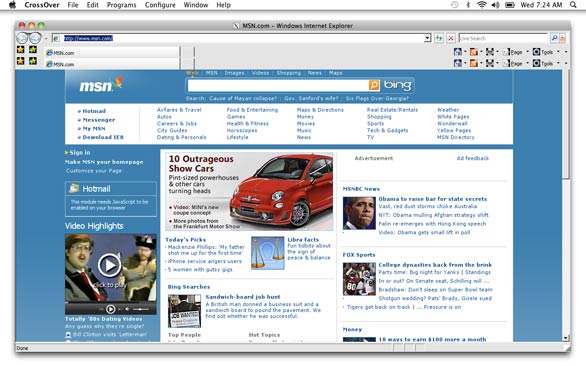Viewport: 586px width, 366px height.
Task: Toggle playback with small video control-bar play button
Action: point(111,309)
